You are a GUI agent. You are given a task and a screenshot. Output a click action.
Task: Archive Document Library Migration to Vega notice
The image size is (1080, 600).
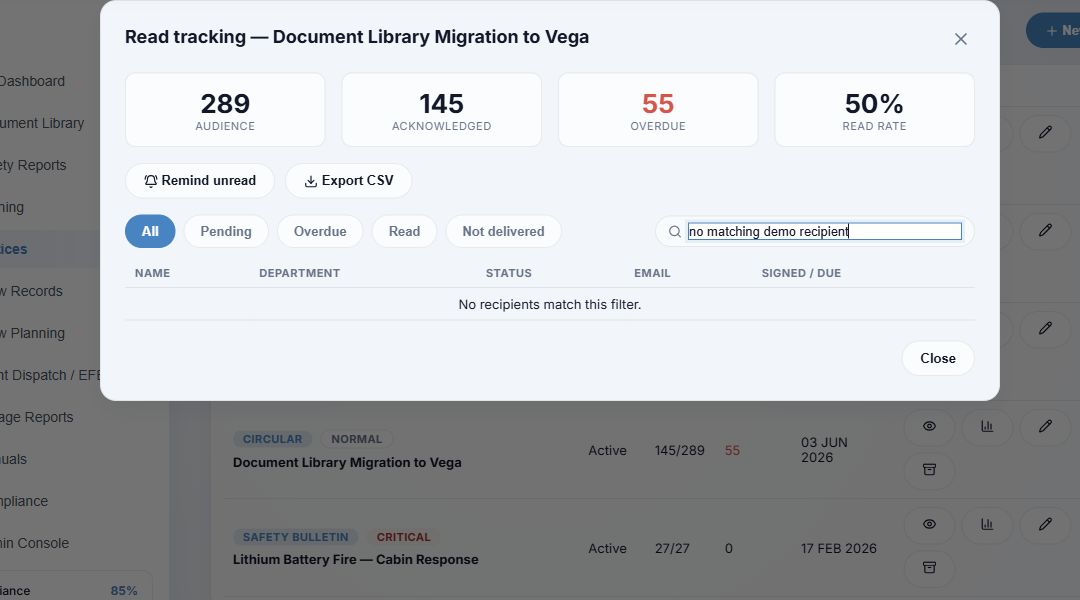coord(929,470)
